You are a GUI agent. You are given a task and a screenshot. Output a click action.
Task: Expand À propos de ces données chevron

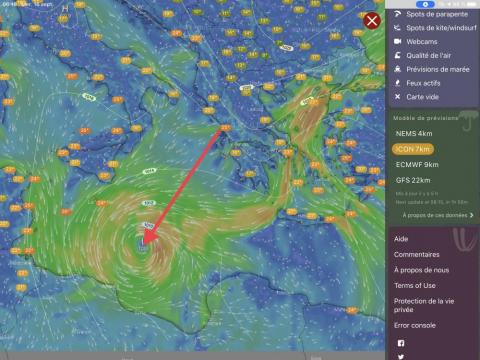pos(471,215)
